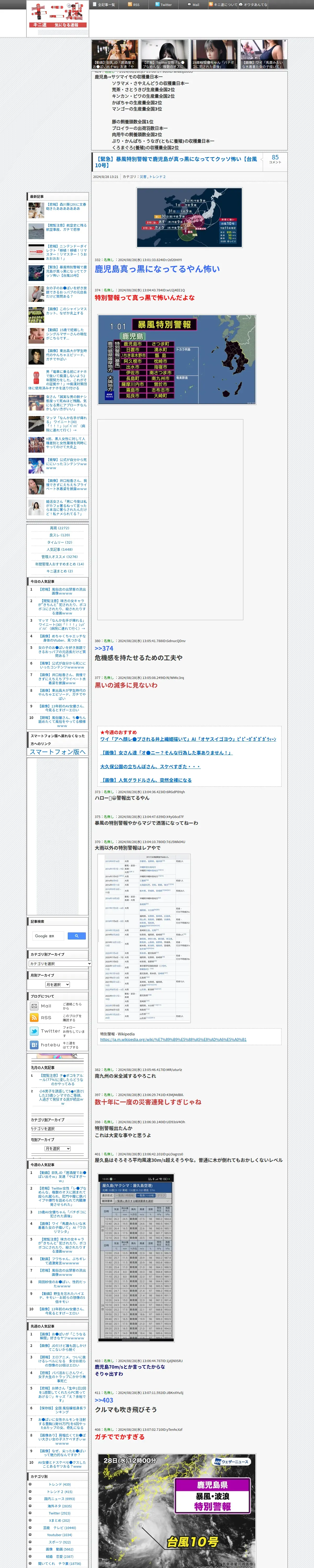The height and width of the screenshot is (1568, 314).
Task: Click the キニ速について icon in top bar
Action: coord(211,4)
